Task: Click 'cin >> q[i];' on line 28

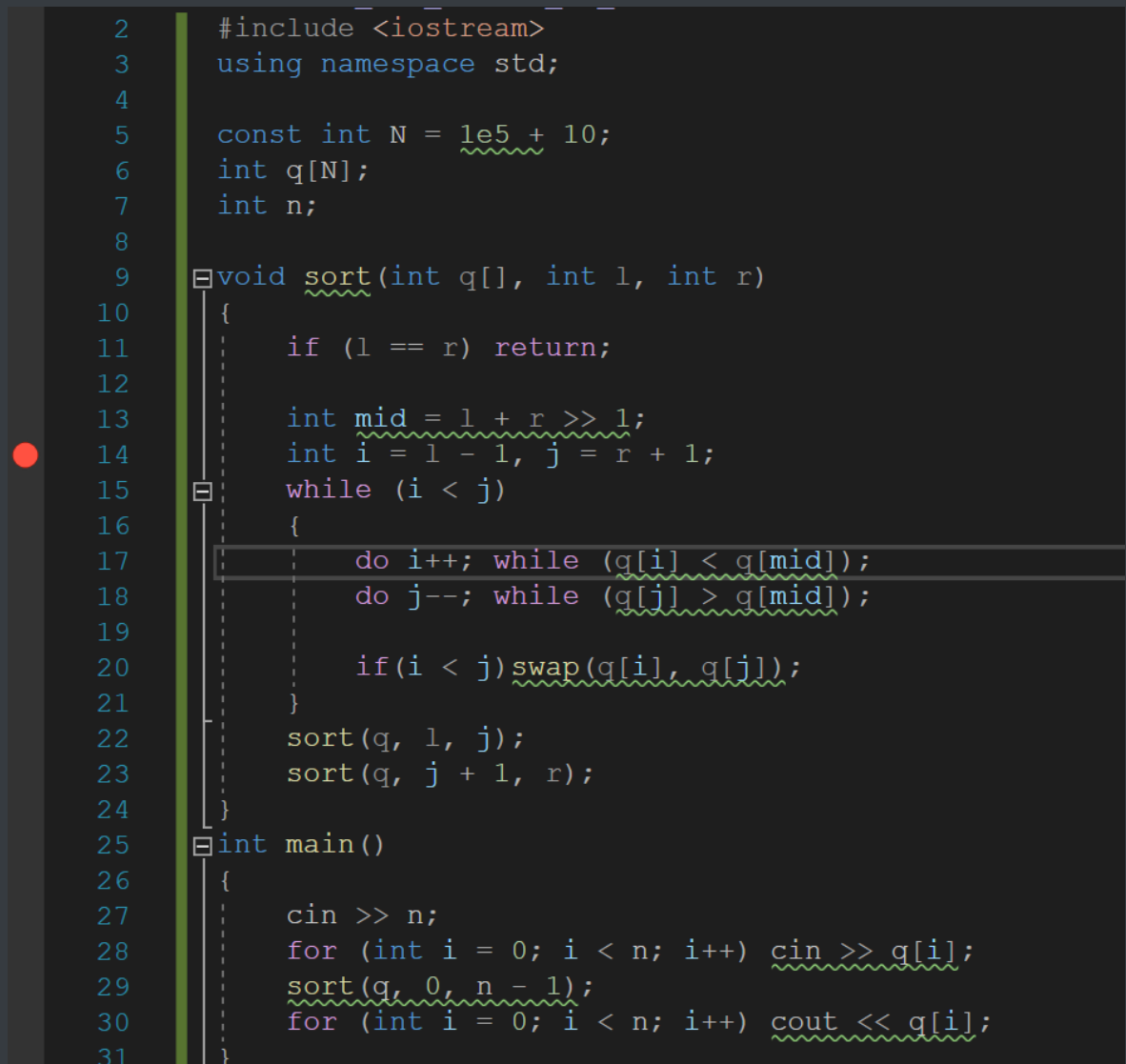Action: pos(873,952)
